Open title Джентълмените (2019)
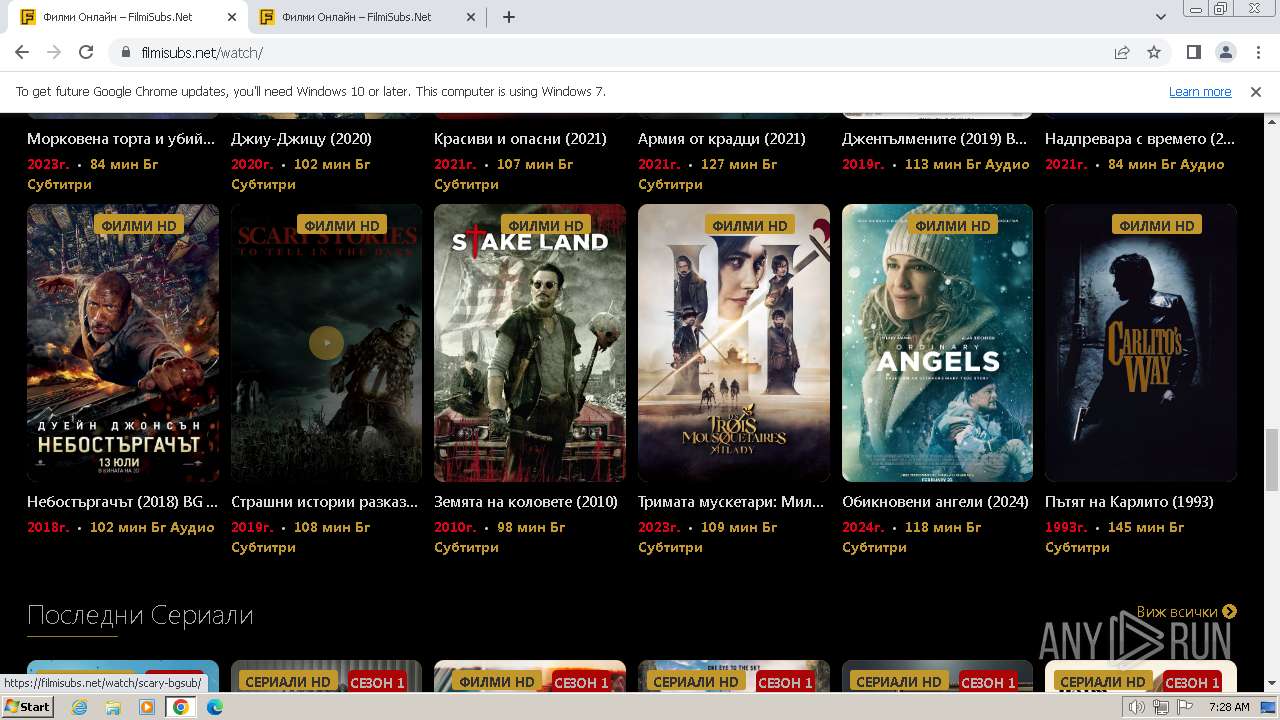The width and height of the screenshot is (1280, 720). tap(934, 139)
